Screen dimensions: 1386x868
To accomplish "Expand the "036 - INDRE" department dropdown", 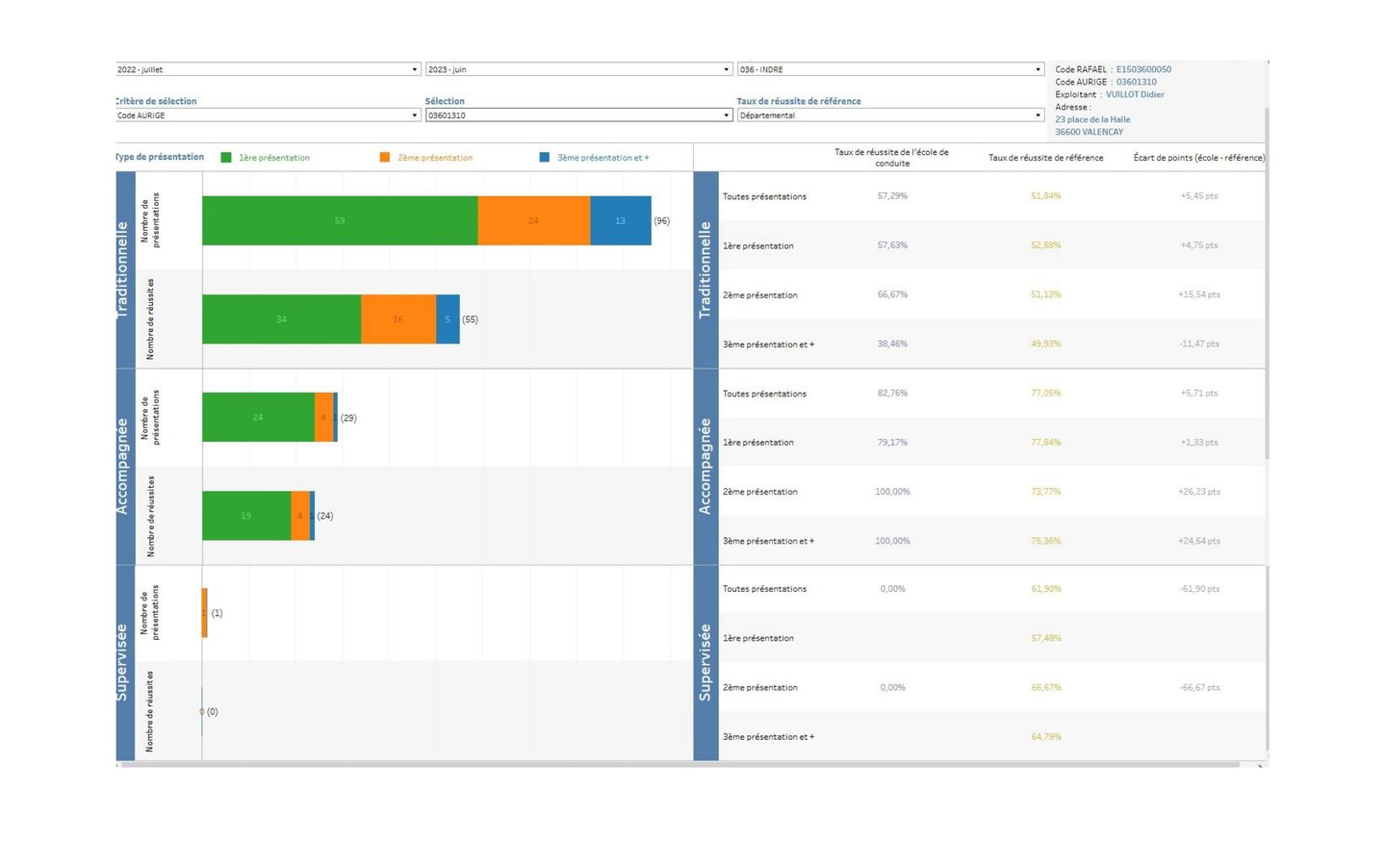I will click(890, 69).
